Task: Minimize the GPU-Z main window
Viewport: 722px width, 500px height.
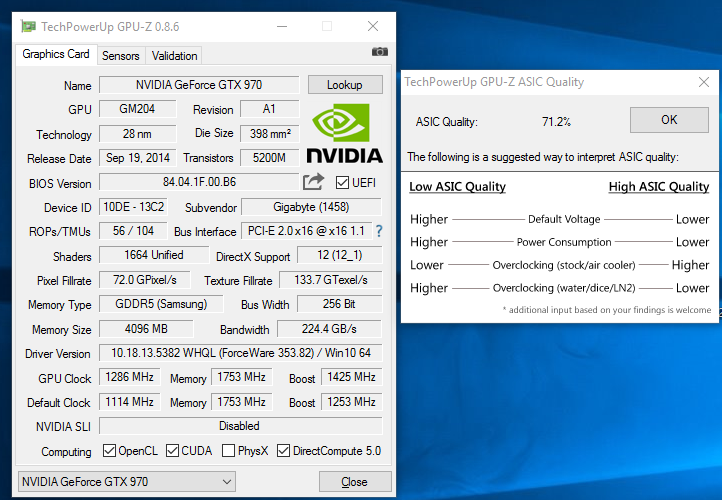Action: coord(282,27)
